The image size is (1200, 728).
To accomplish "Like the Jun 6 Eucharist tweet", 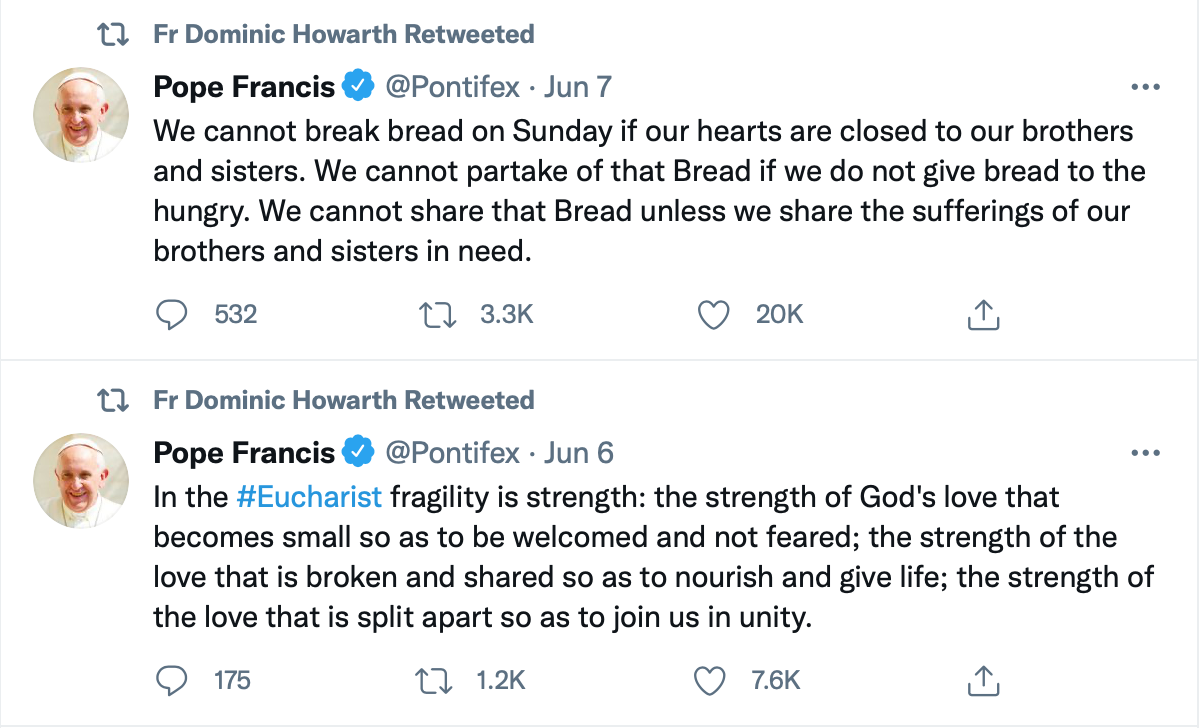I will [x=709, y=681].
